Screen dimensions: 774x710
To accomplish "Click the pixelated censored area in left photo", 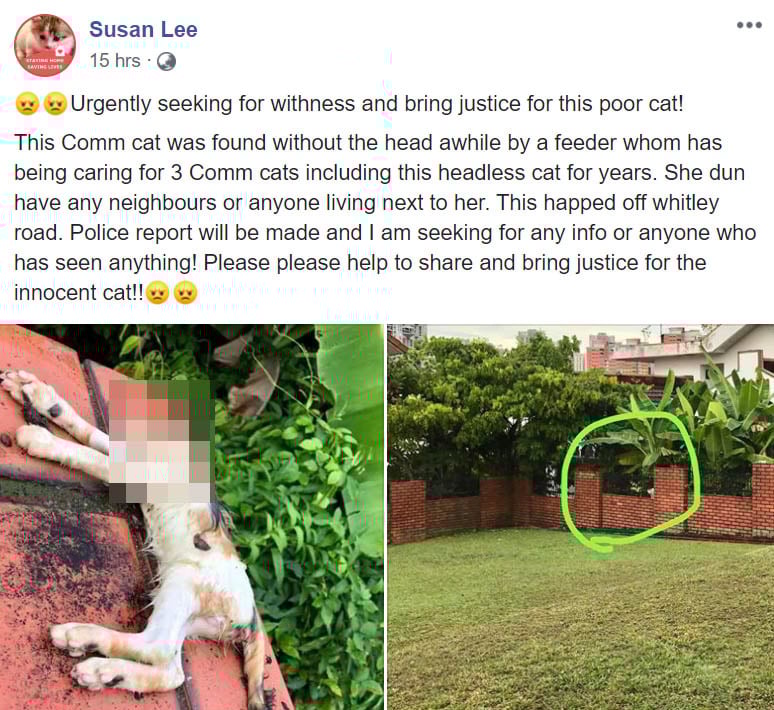I will tap(160, 441).
